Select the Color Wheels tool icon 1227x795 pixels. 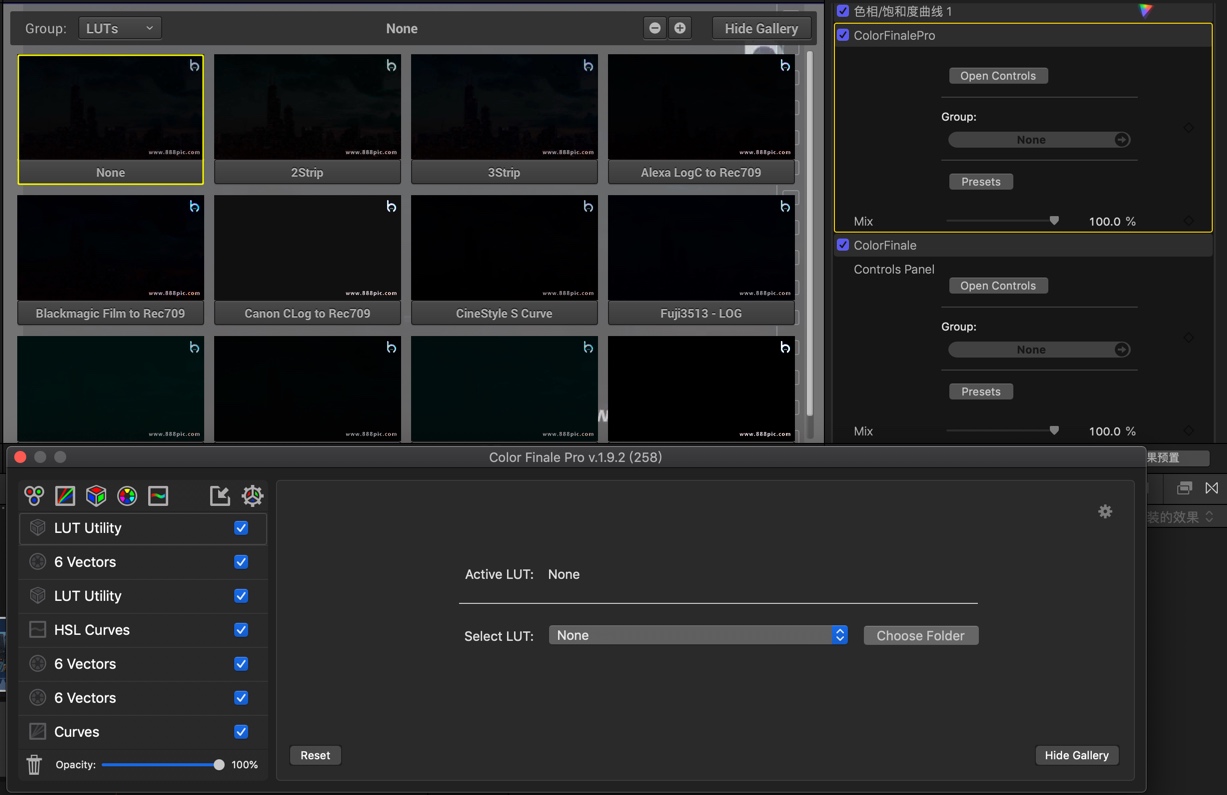(33, 495)
